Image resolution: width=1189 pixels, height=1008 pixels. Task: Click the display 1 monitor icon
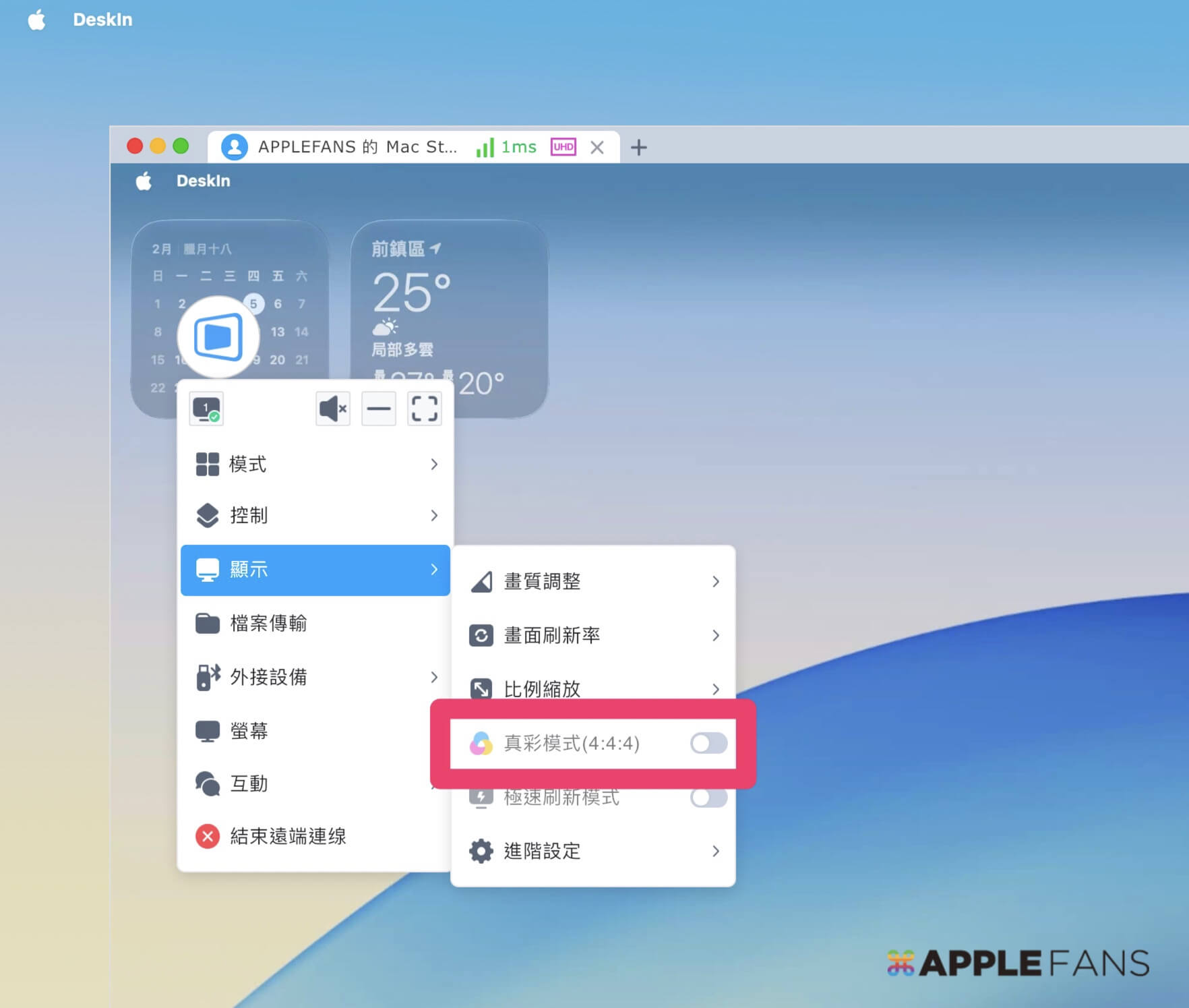(x=206, y=409)
